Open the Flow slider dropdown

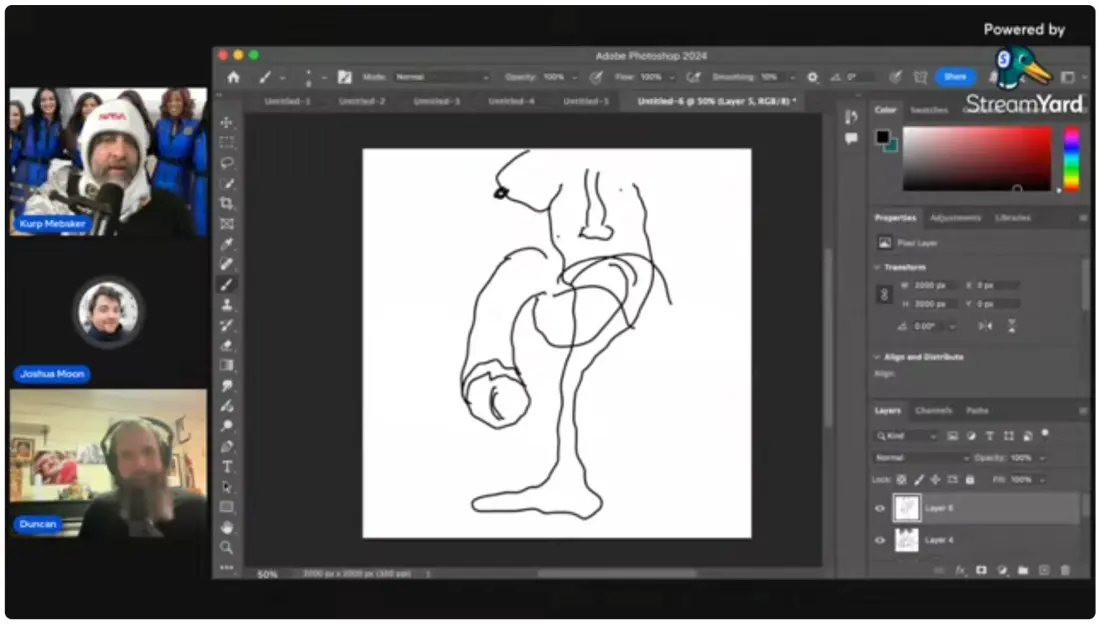point(671,77)
